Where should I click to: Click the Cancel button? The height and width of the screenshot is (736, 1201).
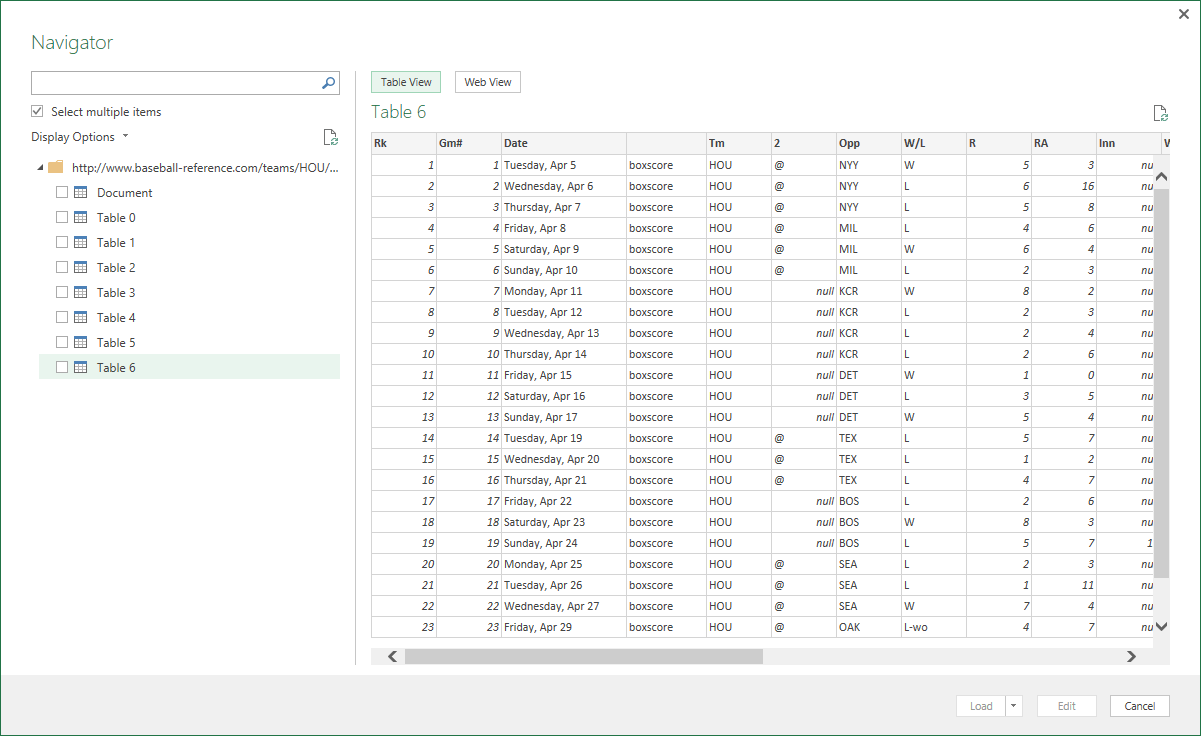(1140, 706)
